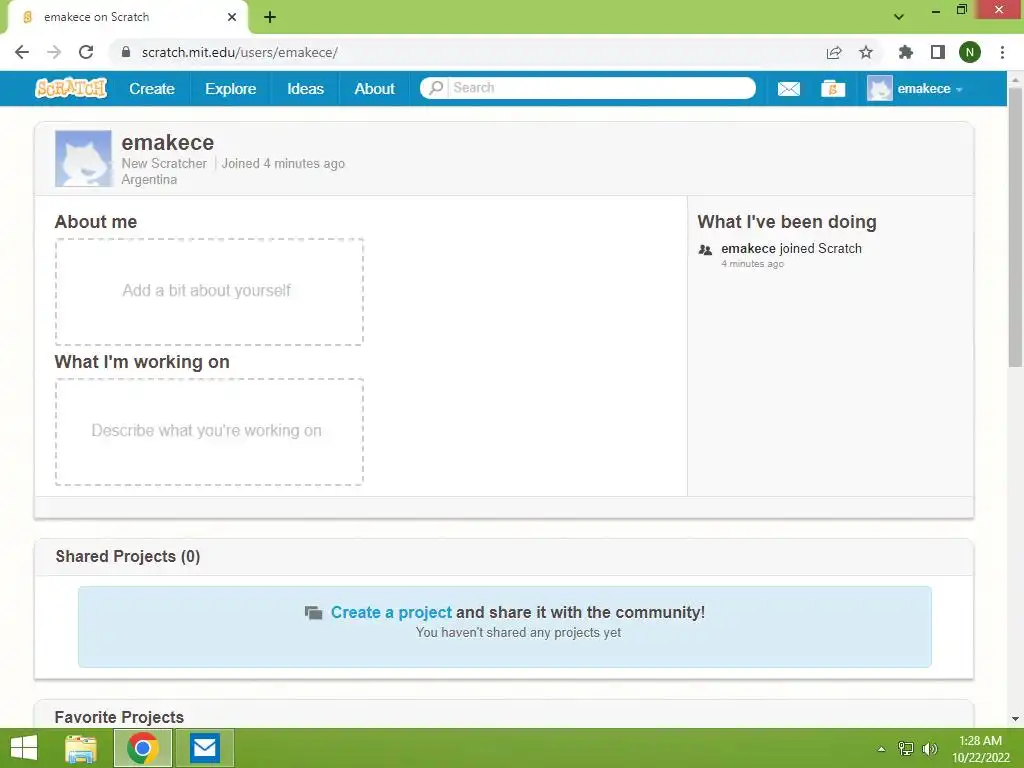Open the tab search chevron

coord(899,17)
